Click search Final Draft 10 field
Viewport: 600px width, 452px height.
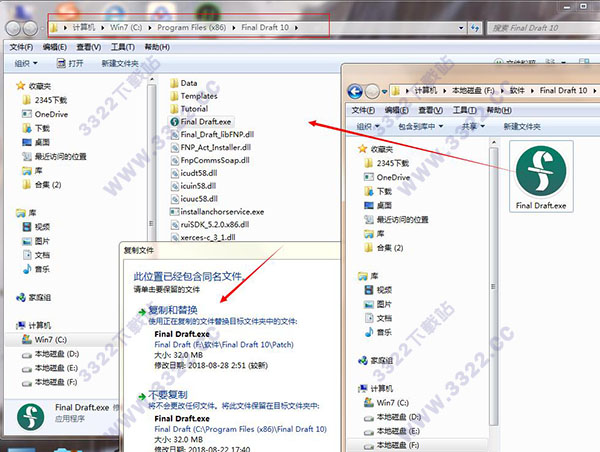coord(543,28)
